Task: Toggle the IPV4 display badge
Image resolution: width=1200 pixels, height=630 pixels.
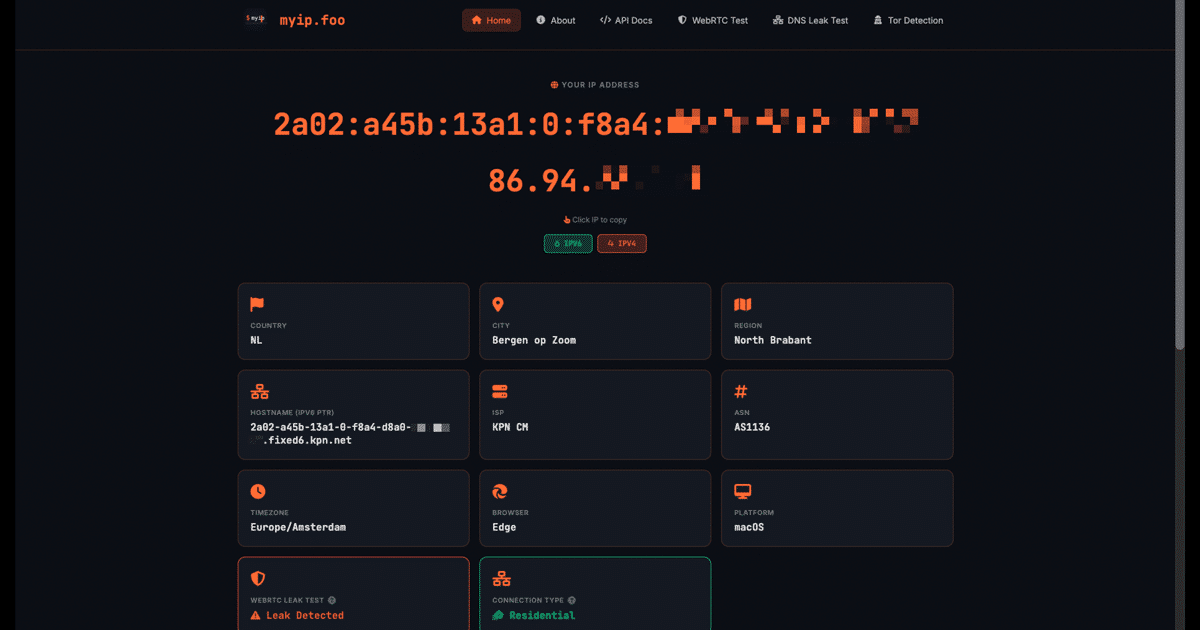Action: click(622, 243)
